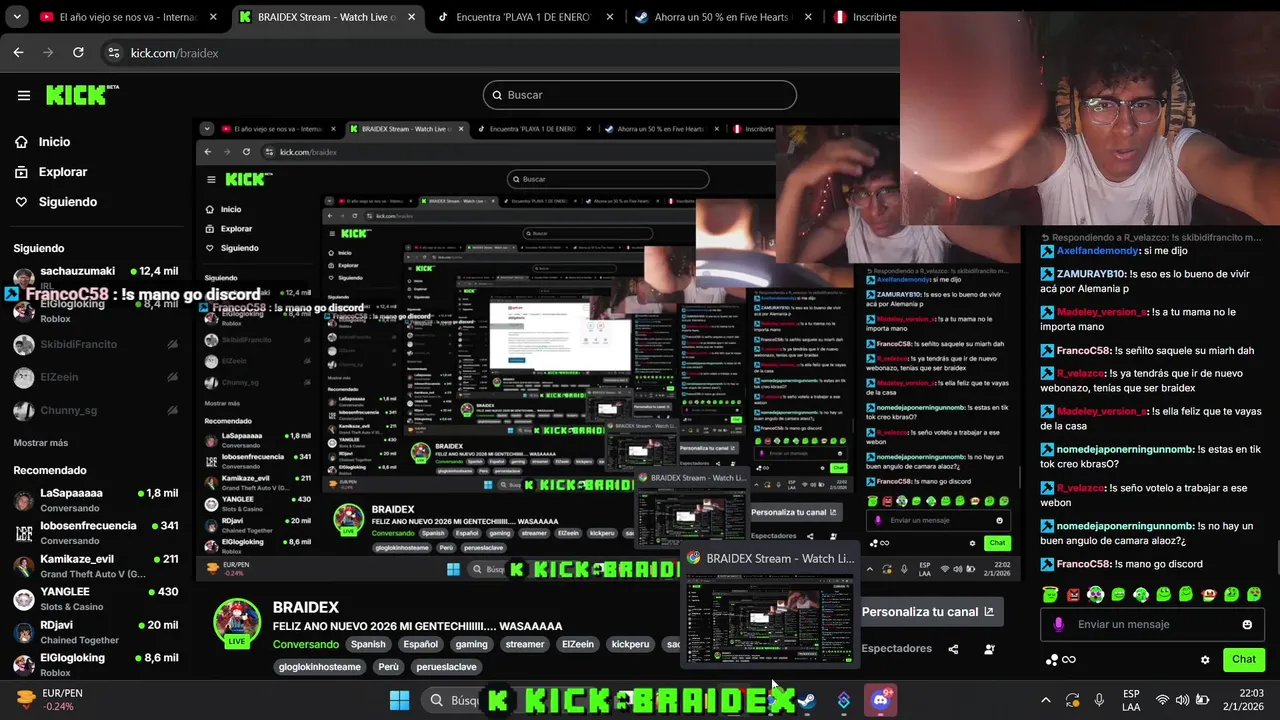Click the purple microphone icon in chat box

(1058, 625)
